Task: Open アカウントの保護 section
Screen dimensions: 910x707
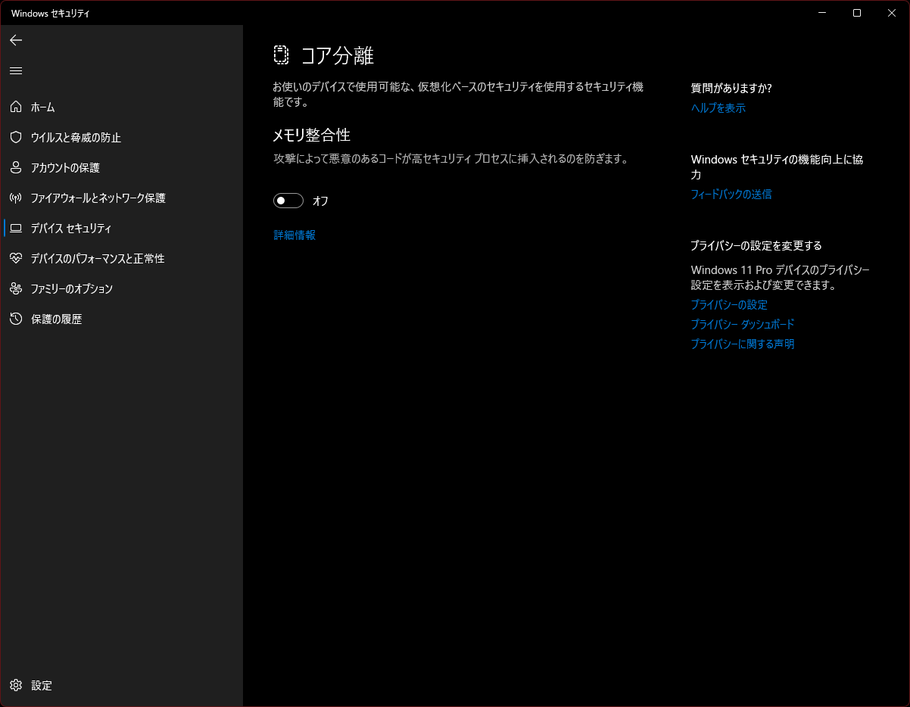Action: pos(121,167)
